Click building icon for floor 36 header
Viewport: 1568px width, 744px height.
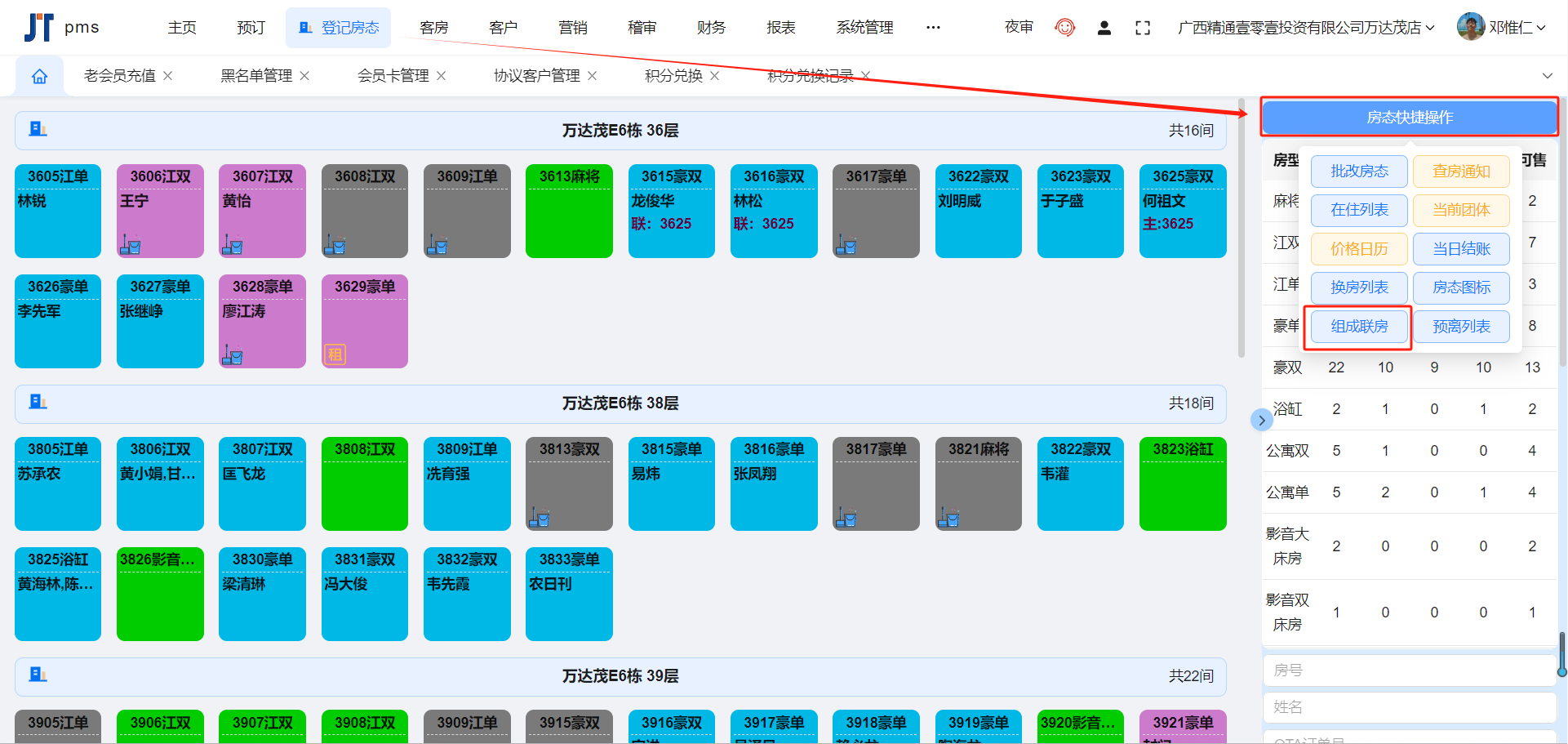[38, 129]
